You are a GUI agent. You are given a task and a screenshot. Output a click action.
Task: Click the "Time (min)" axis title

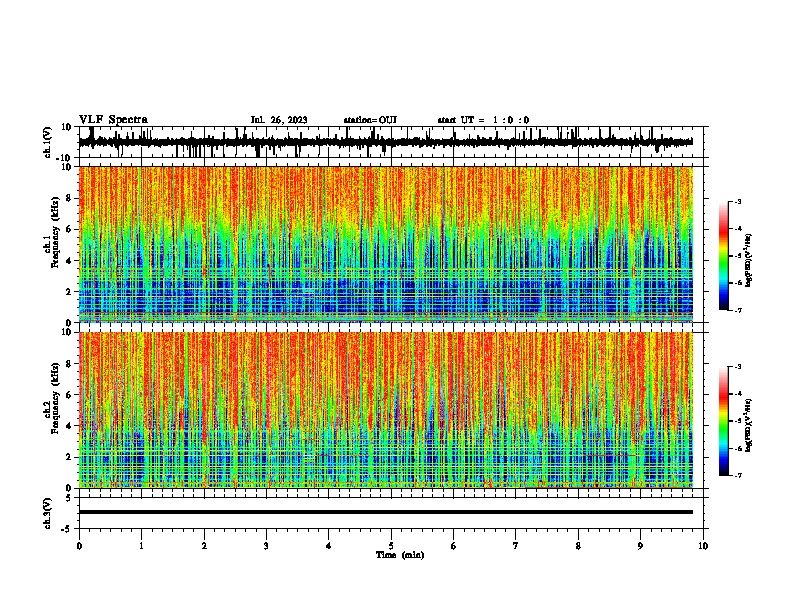pyautogui.click(x=400, y=555)
